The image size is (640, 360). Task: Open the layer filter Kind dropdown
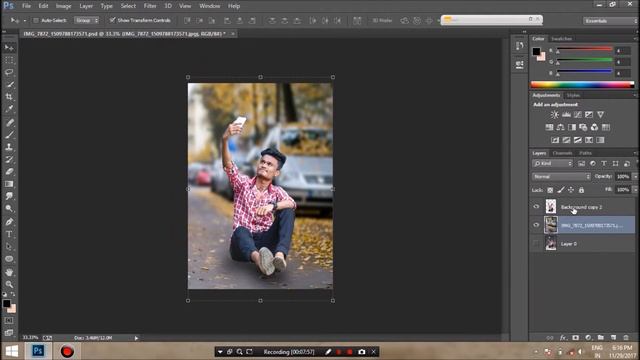pos(553,164)
